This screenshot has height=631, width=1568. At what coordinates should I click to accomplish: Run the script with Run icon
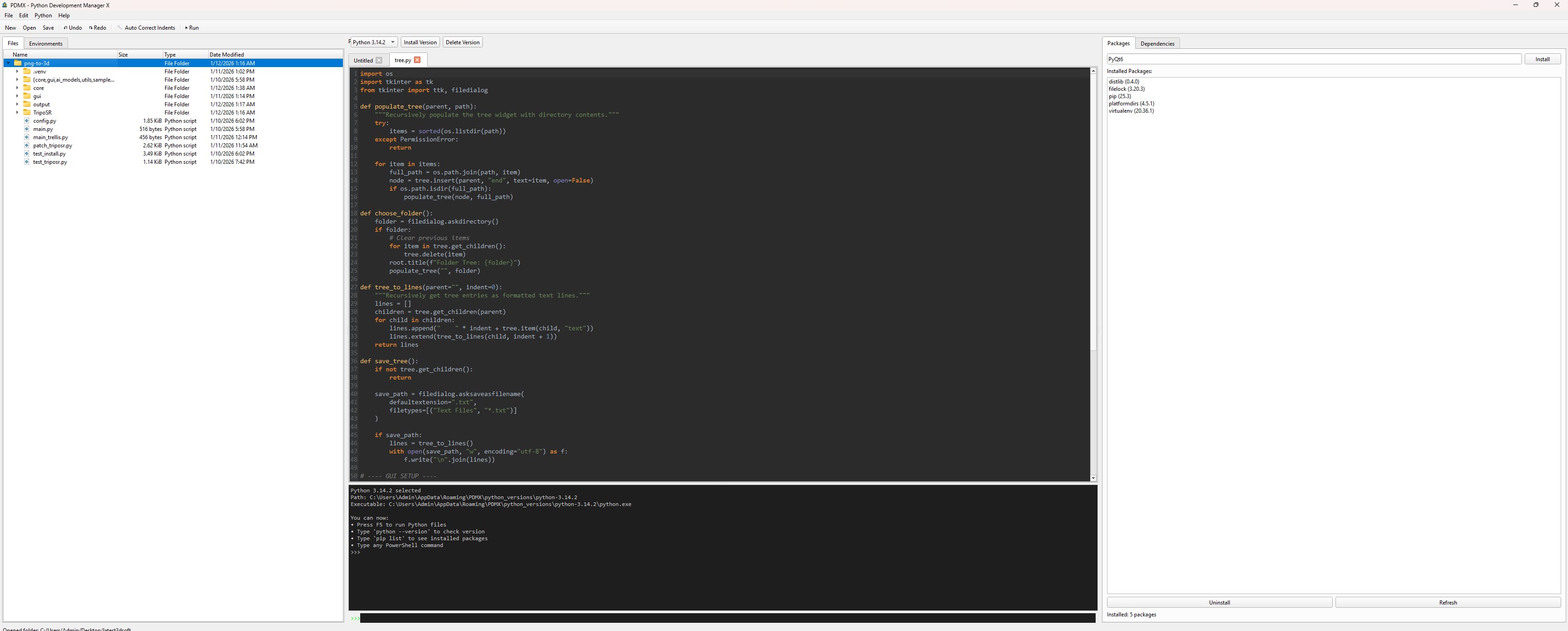[186, 27]
